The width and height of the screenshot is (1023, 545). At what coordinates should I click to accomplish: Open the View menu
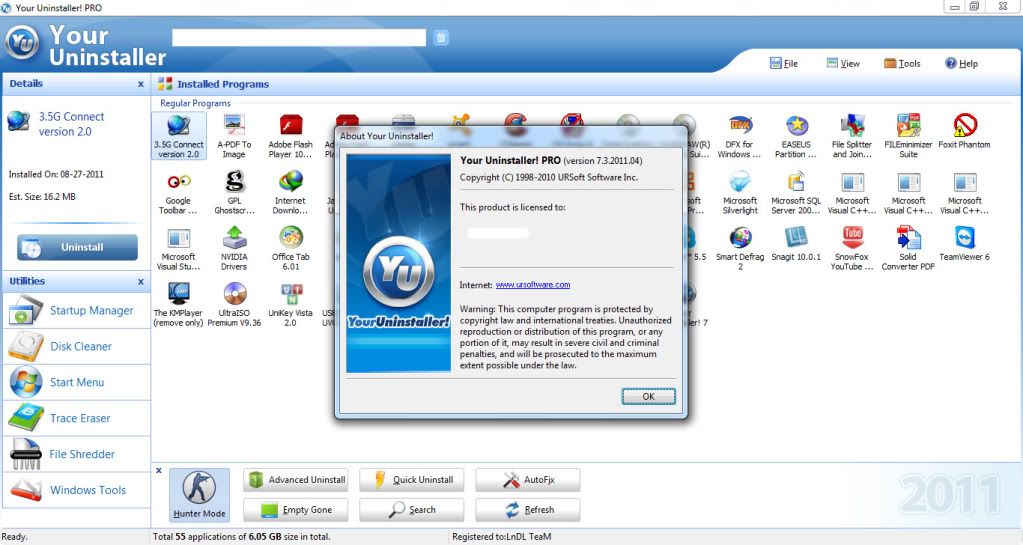pos(843,63)
